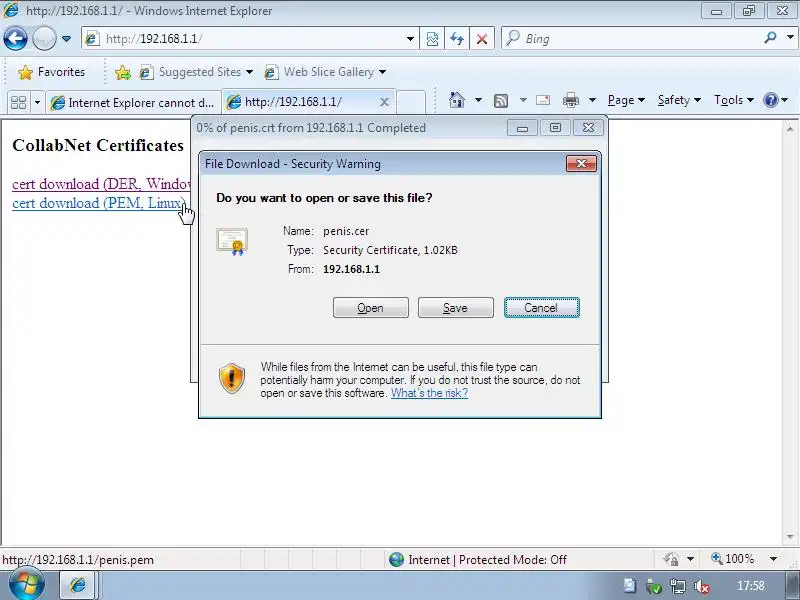
Task: Expand the Home button dropdown arrow
Action: tap(478, 100)
